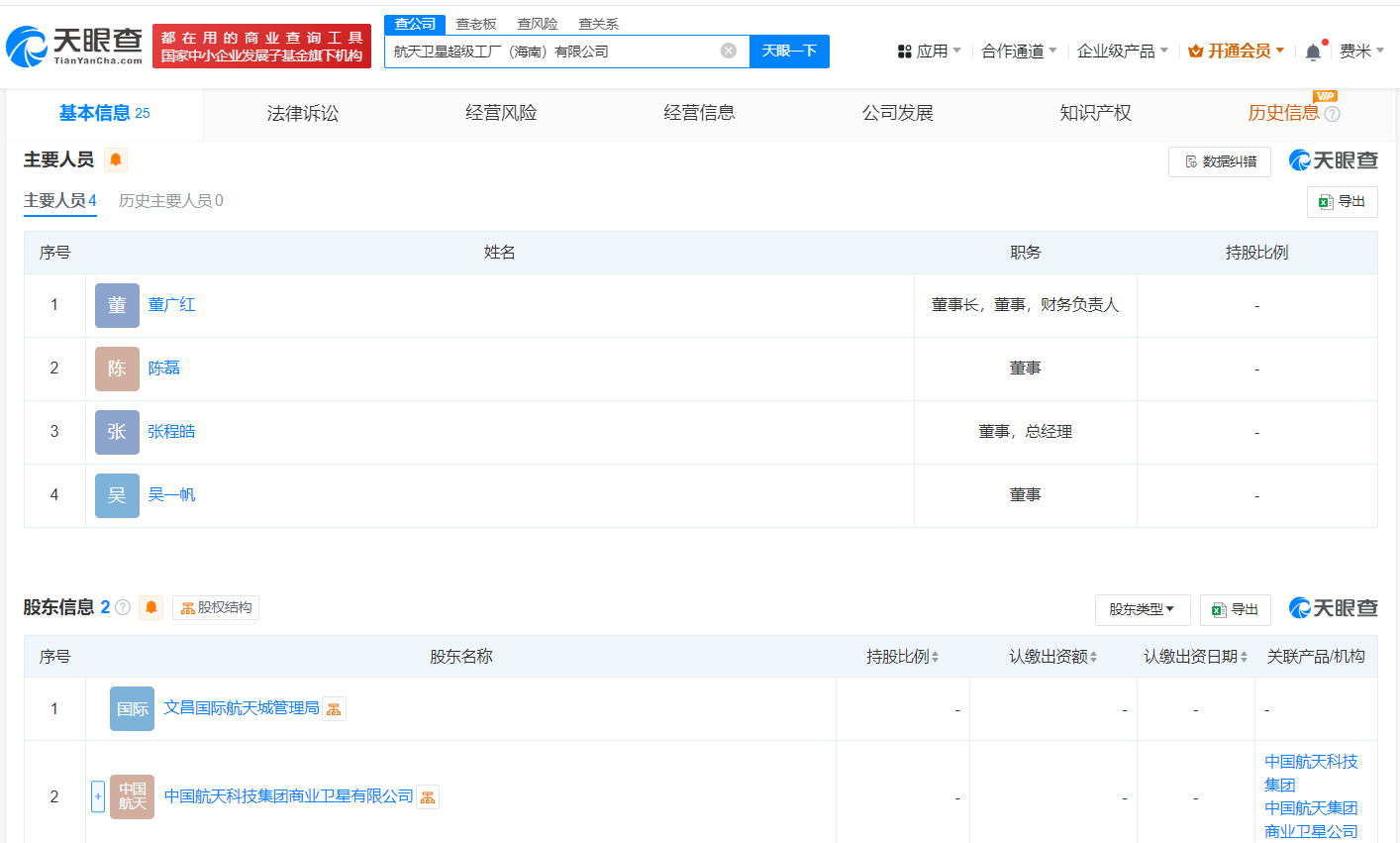1400x843 pixels.
Task: Open the 股东类型 filter dropdown
Action: (x=1142, y=609)
